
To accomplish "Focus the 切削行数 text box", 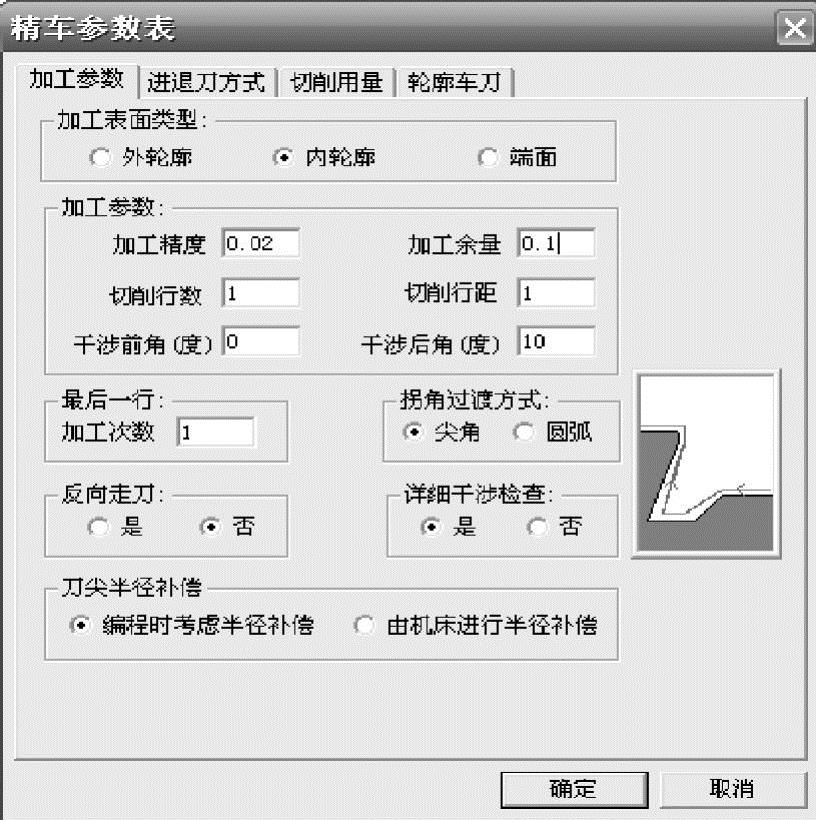I will tap(260, 293).
